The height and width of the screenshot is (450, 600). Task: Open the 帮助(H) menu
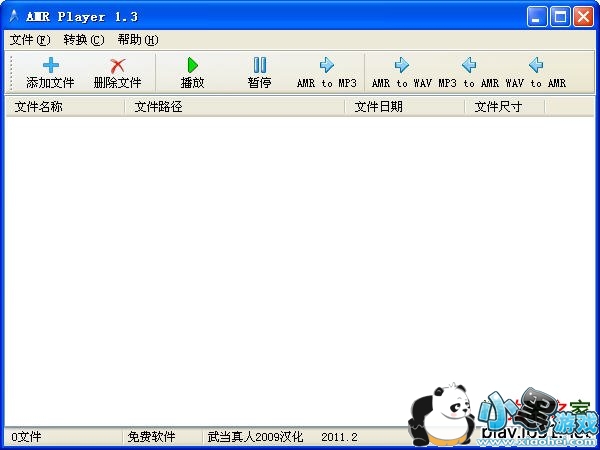138,40
